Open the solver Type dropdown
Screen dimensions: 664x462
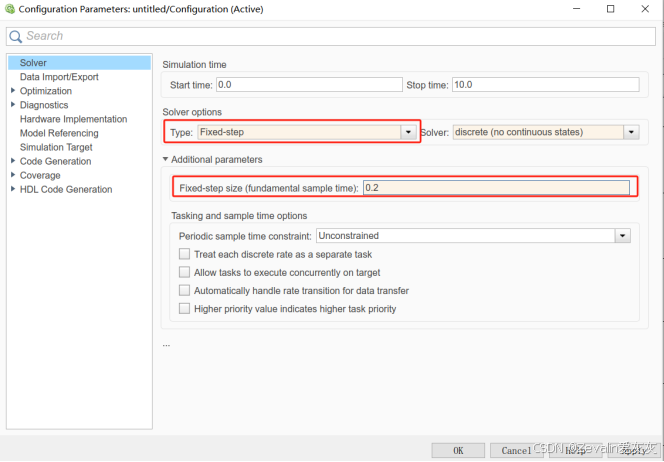(407, 132)
